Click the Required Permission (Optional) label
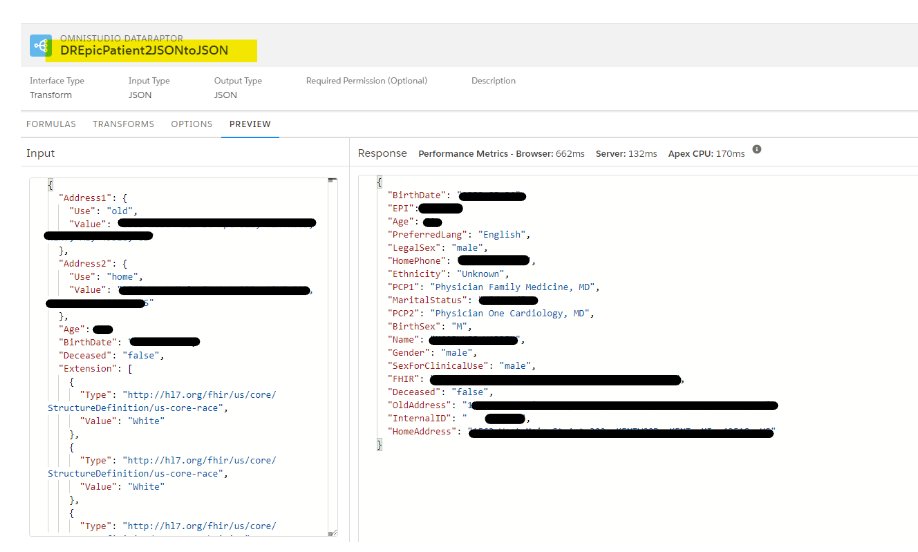Screen dimensions: 918x552 pyautogui.click(x=366, y=81)
